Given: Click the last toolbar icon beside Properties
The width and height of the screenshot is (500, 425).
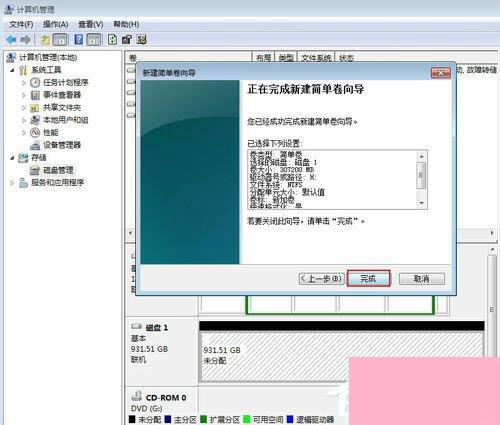Looking at the screenshot, I should click(142, 40).
